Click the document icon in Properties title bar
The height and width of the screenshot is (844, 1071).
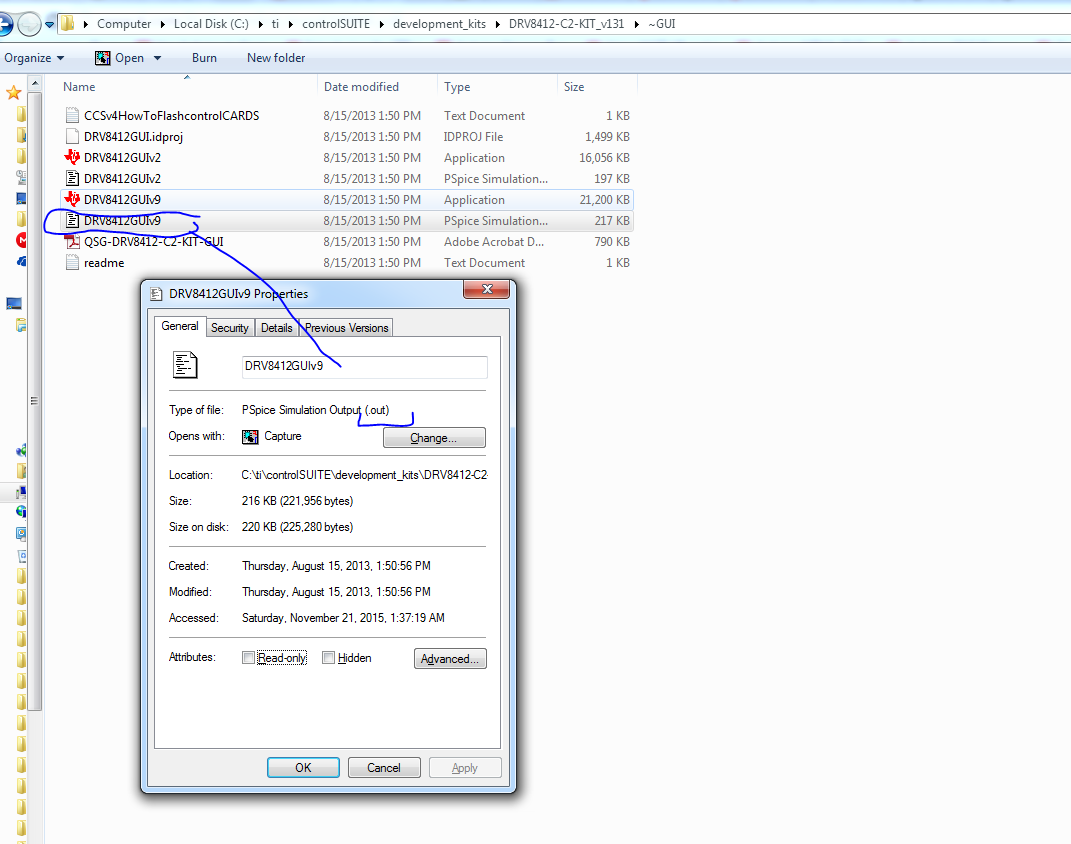coord(156,294)
